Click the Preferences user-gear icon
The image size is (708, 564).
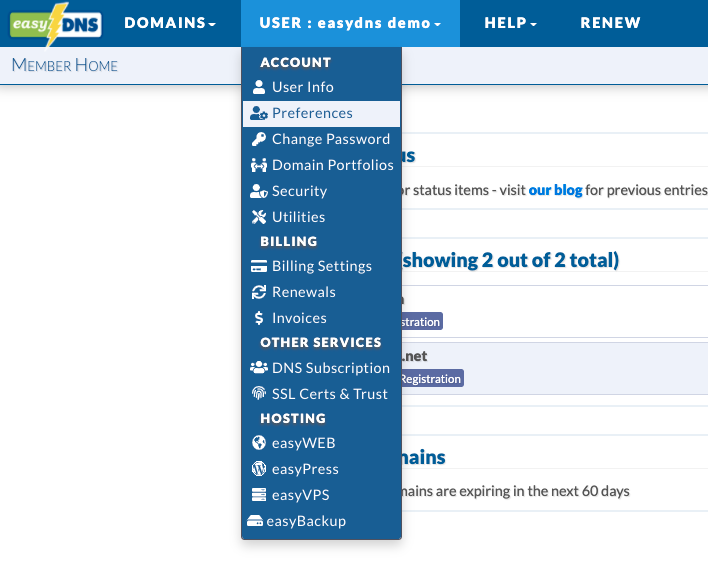pos(259,113)
